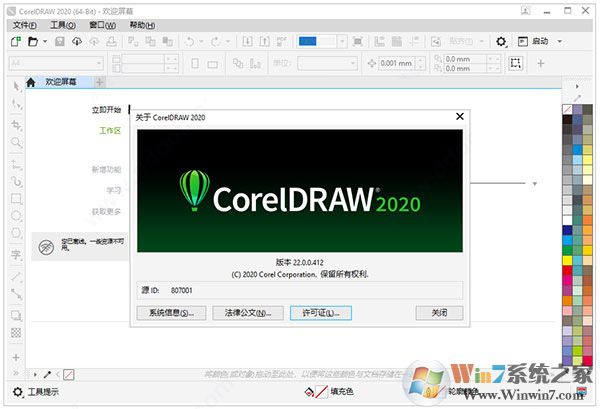Expand the color palette flyout arrow

coord(577,86)
